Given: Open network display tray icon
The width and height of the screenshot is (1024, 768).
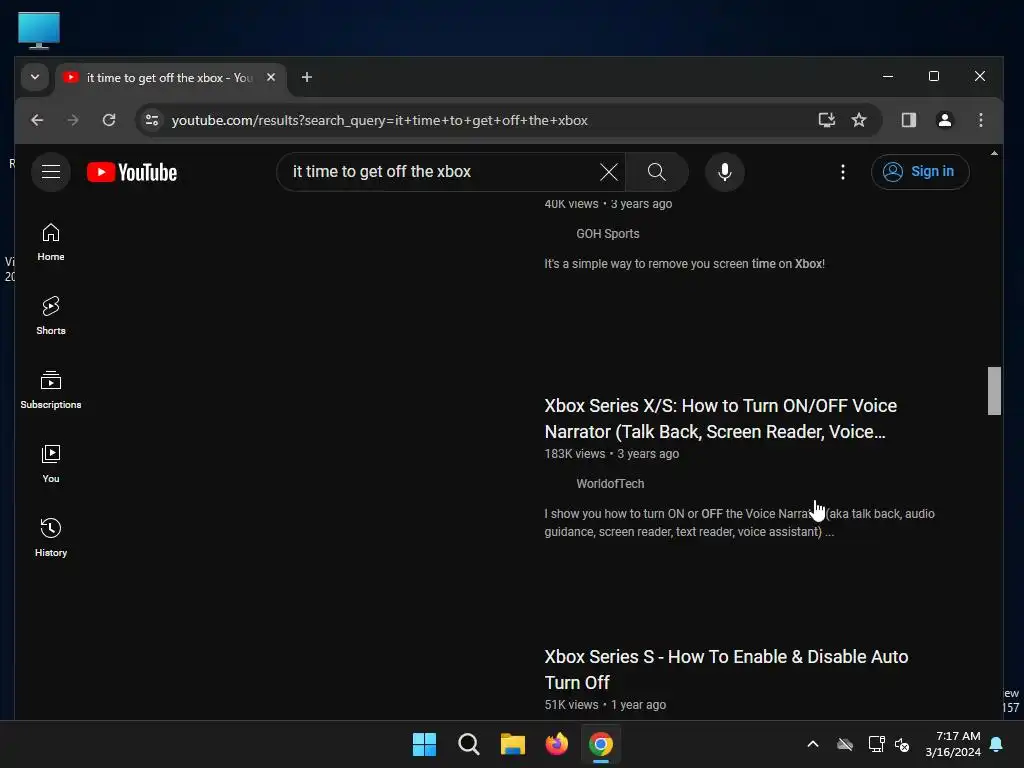Looking at the screenshot, I should pyautogui.click(x=876, y=744).
